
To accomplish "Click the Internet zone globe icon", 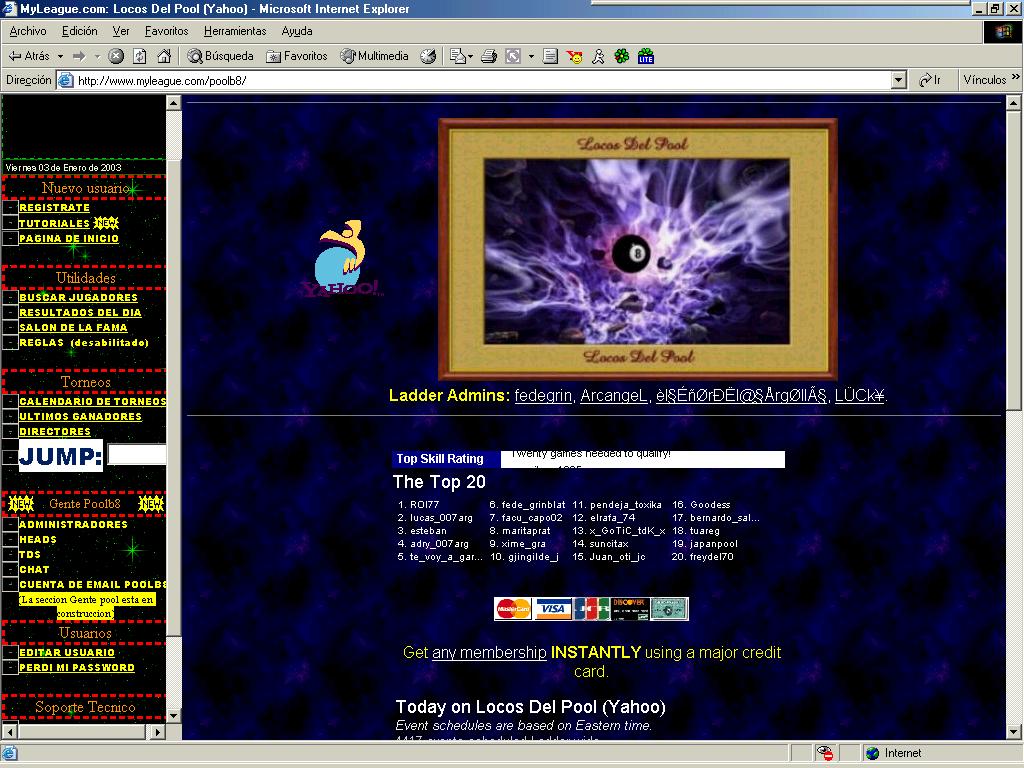I will (x=872, y=753).
